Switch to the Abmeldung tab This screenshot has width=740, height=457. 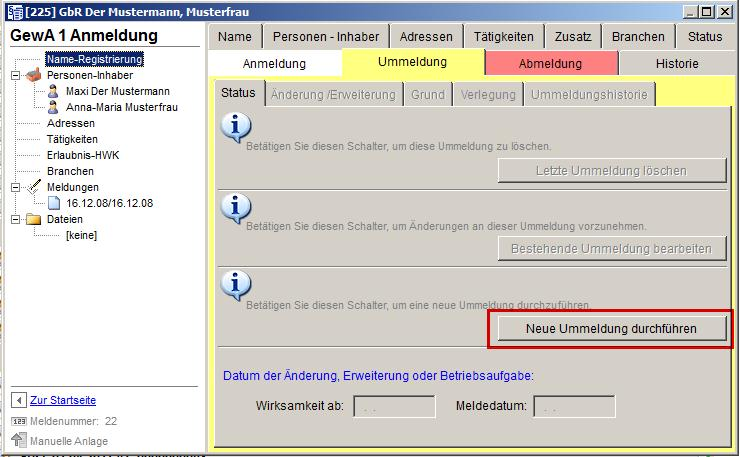(x=550, y=64)
